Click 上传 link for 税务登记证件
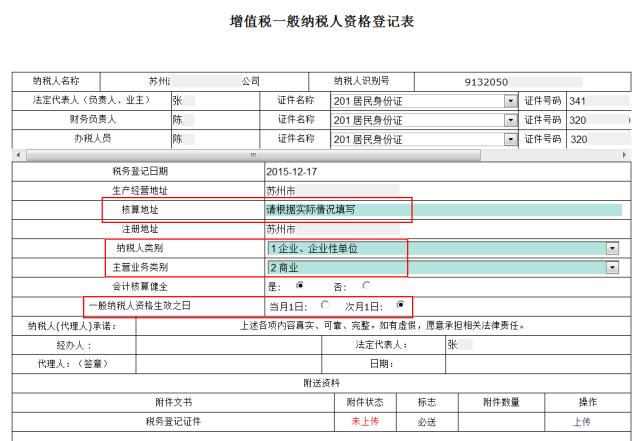 pos(582,422)
